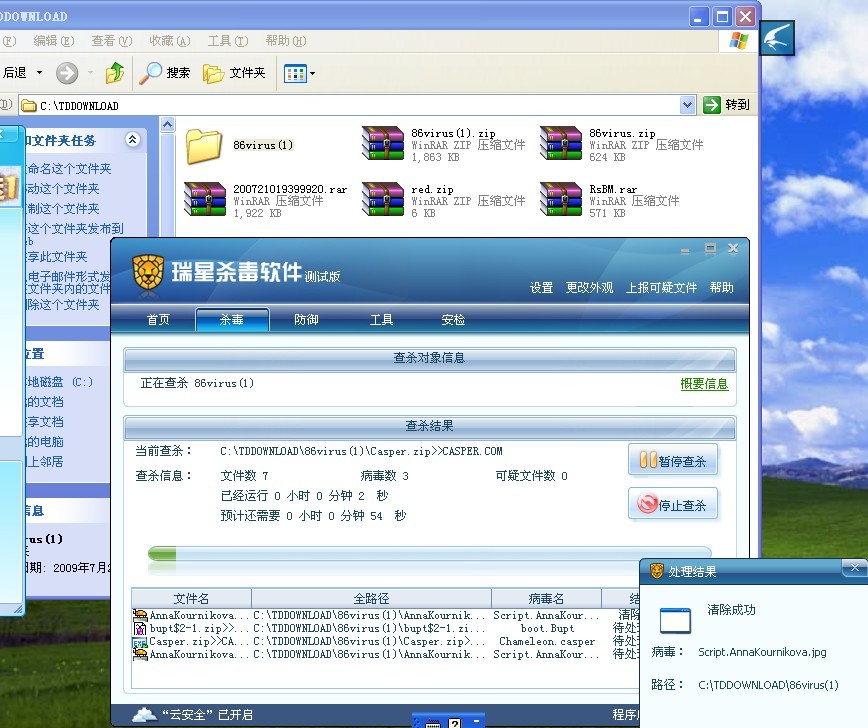Open the Favorites (收藏) menu

tap(170, 40)
